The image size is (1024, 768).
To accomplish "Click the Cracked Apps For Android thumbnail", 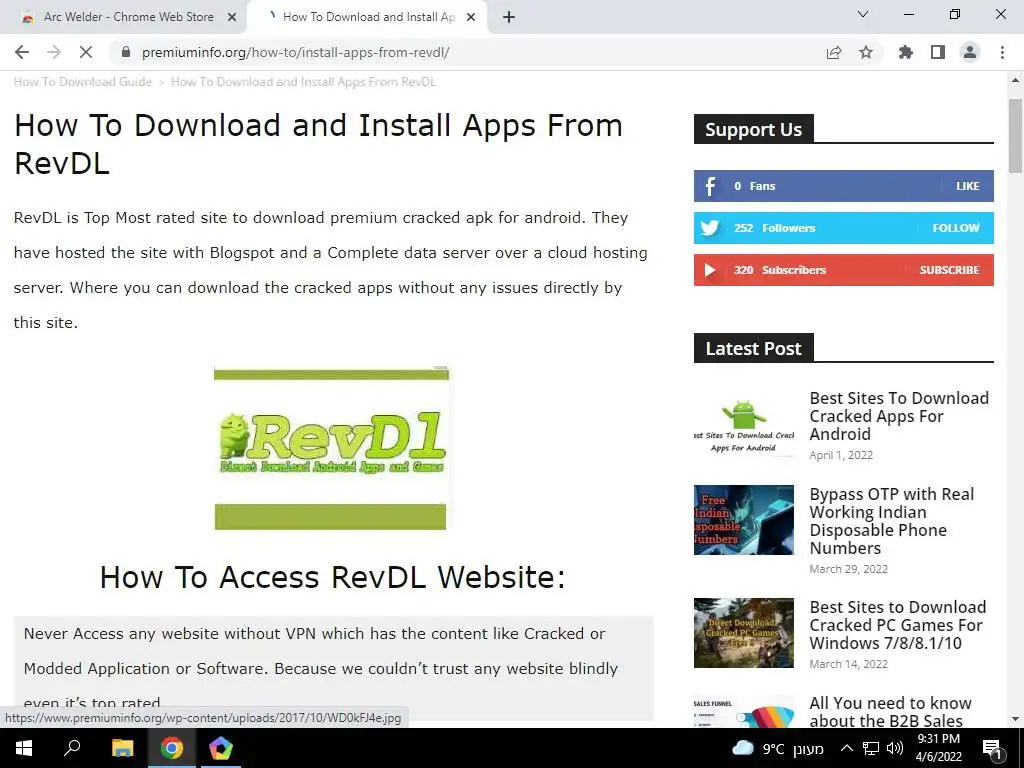I will point(744,424).
